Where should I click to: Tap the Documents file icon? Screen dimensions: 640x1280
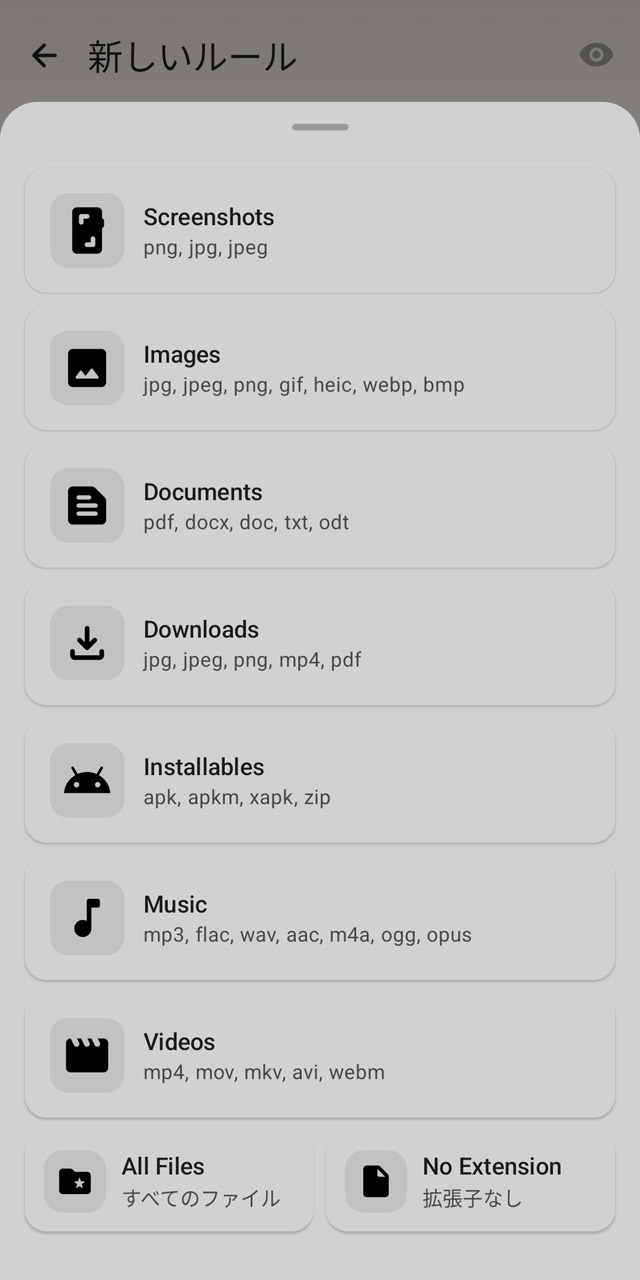87,505
